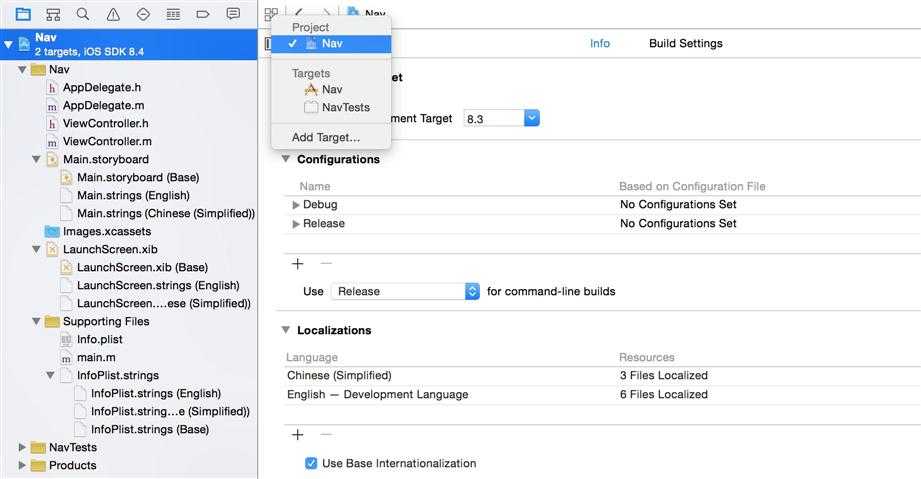Collapse the Localizations section
Viewport: 921px width, 479px height.
click(285, 330)
